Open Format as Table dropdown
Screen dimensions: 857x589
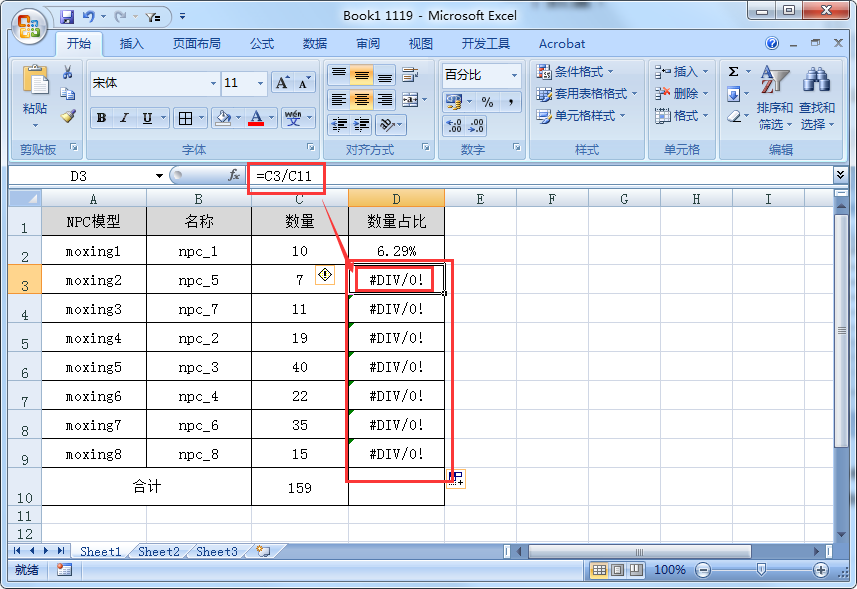[587, 94]
